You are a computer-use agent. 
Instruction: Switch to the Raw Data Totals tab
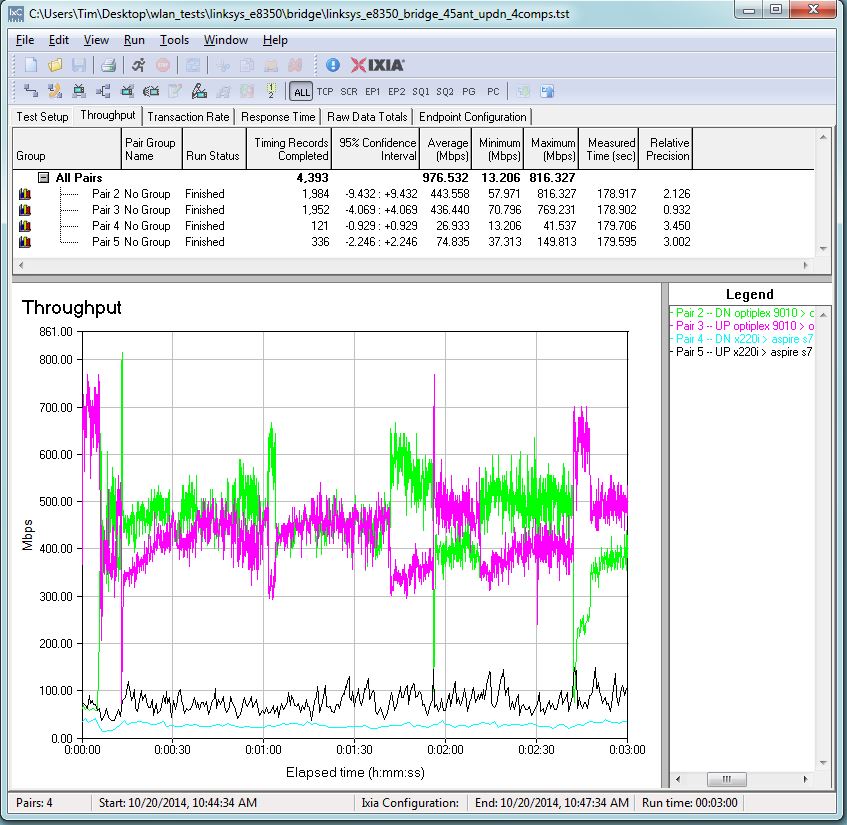[x=367, y=117]
